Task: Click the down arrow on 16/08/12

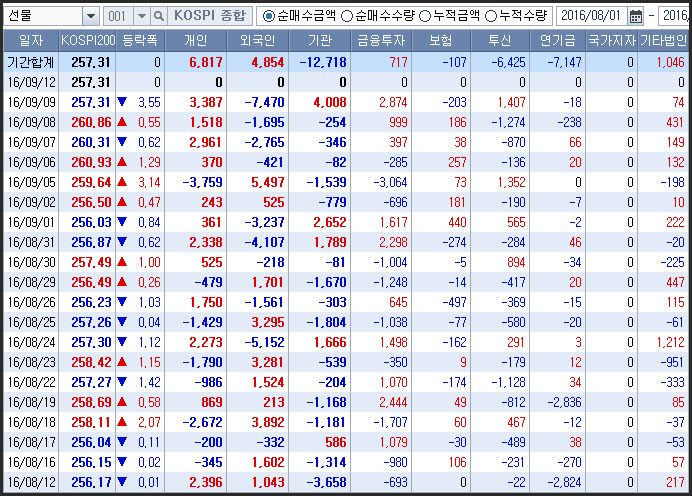Action: point(122,482)
